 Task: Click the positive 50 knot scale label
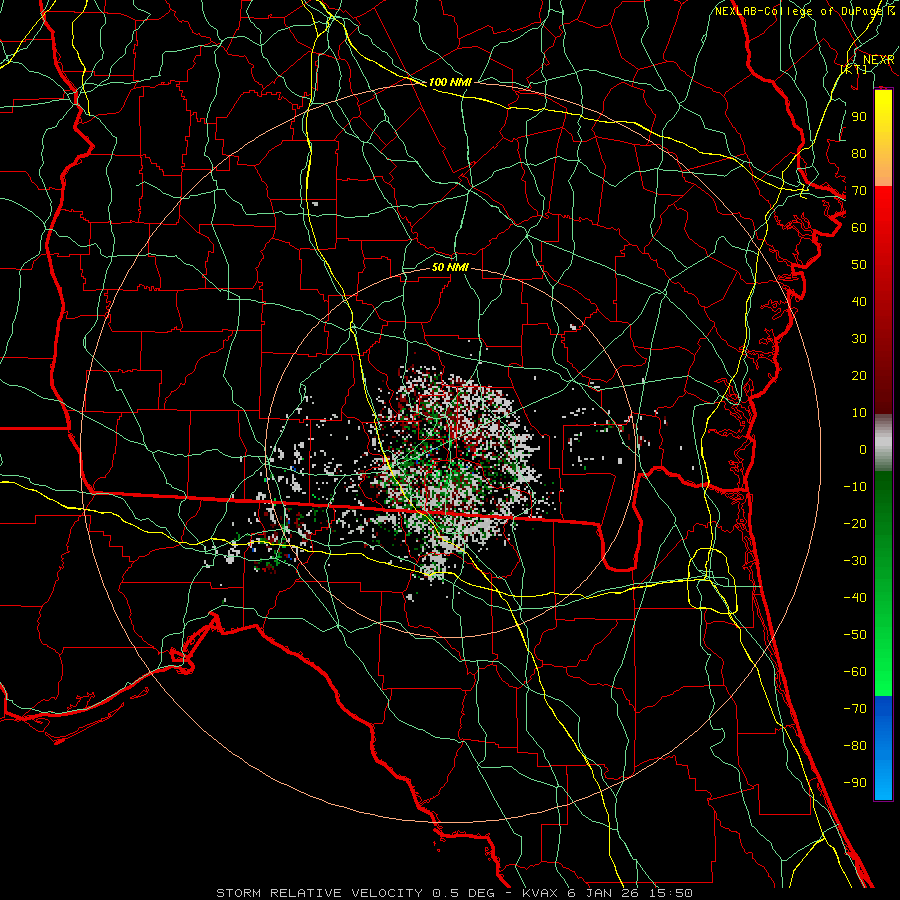point(859,265)
